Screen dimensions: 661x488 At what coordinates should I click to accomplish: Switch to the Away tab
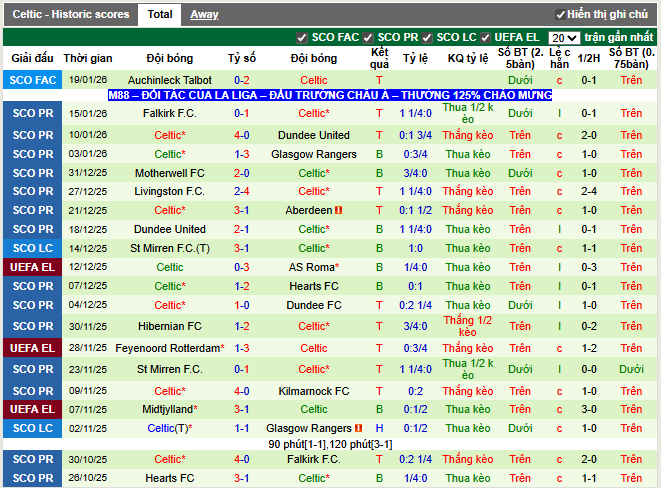pos(204,15)
